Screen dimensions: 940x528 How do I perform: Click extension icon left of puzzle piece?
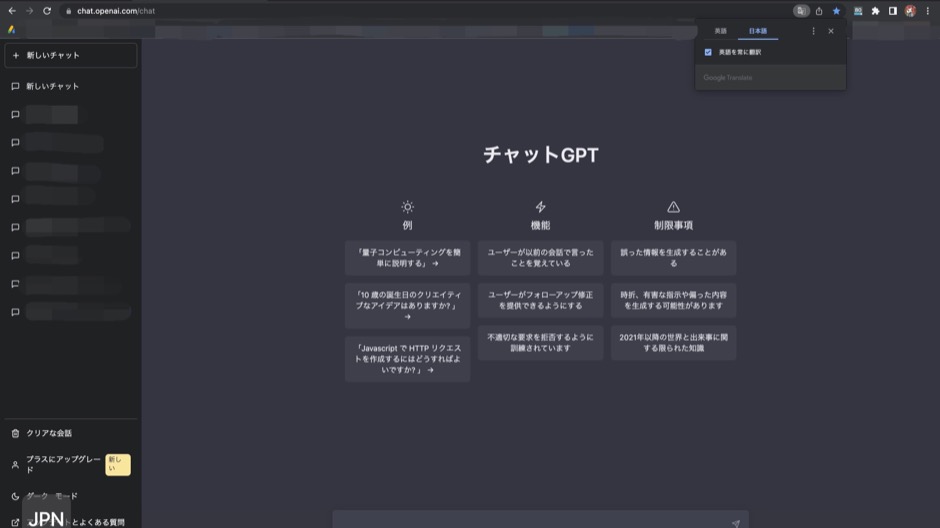coord(858,11)
